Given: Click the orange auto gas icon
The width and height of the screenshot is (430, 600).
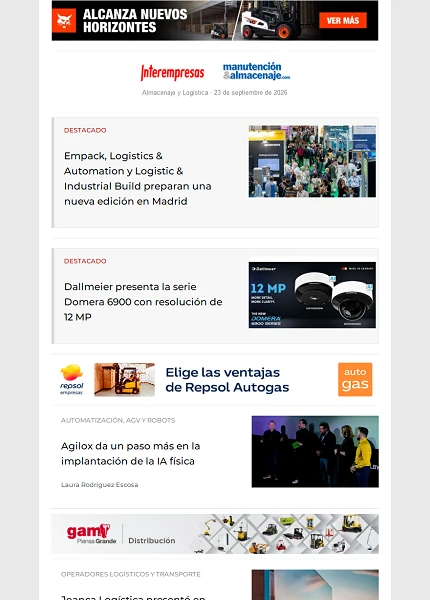Looking at the screenshot, I should click(x=355, y=379).
